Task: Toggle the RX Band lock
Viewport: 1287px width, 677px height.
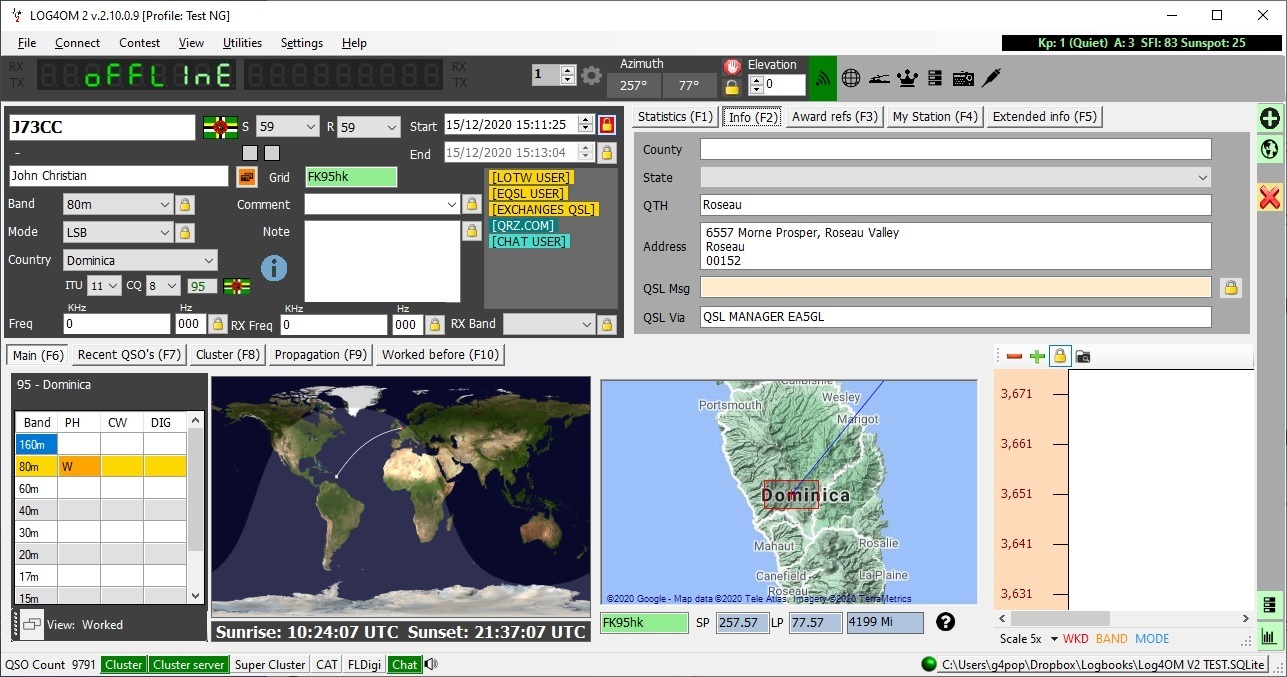Action: (x=607, y=324)
